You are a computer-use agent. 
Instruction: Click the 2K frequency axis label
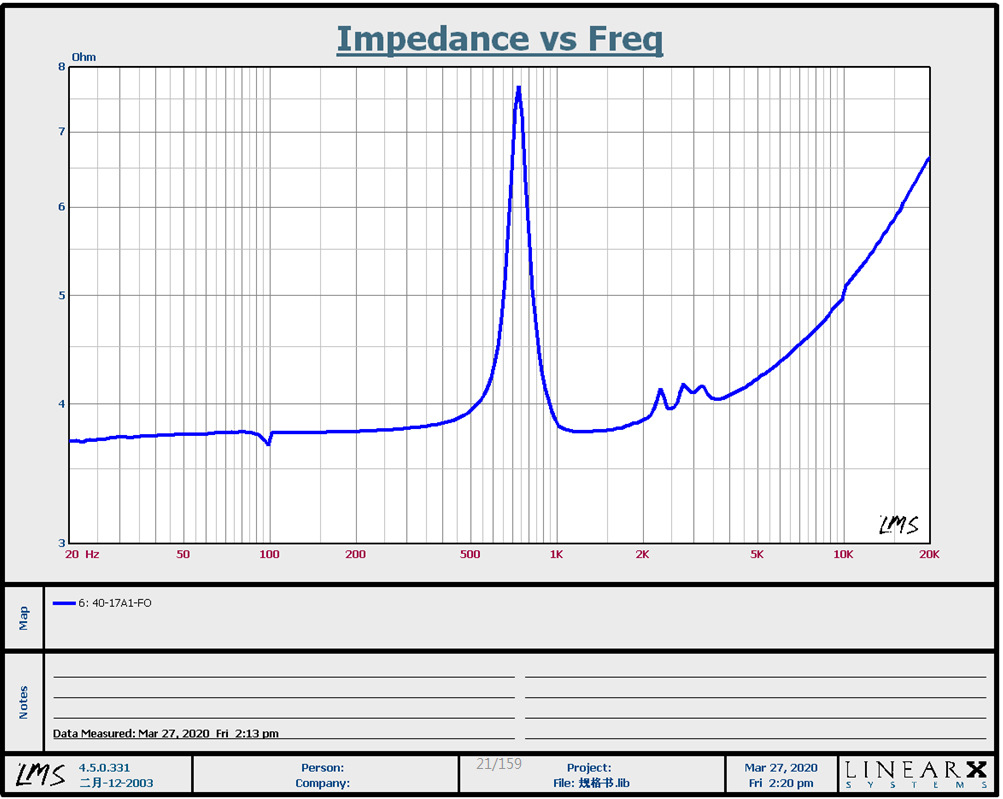(642, 554)
